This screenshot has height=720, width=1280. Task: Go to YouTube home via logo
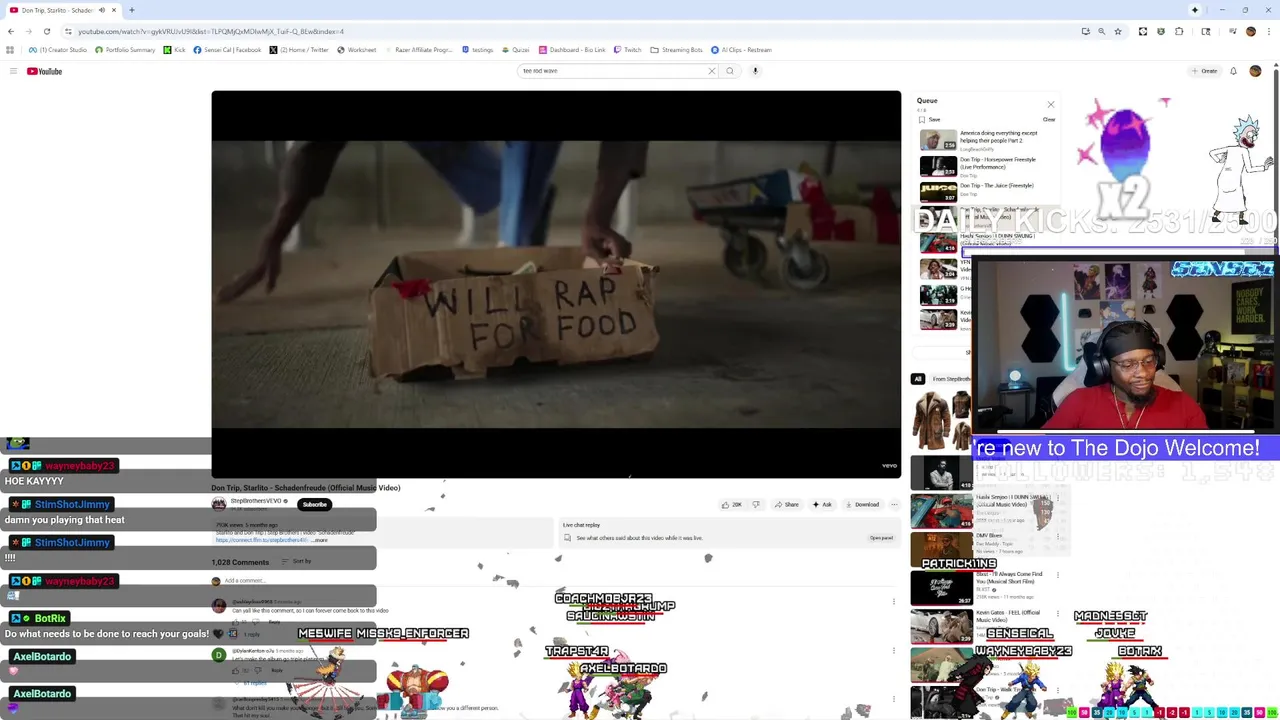[x=44, y=71]
